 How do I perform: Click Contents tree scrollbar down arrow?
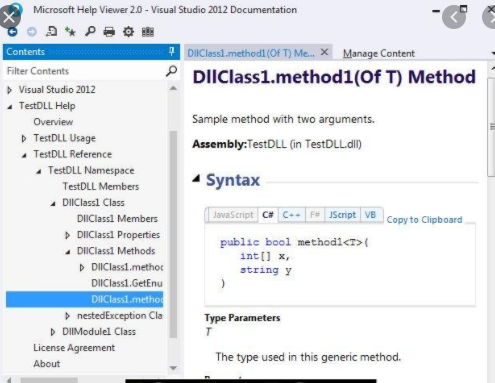pyautogui.click(x=173, y=368)
